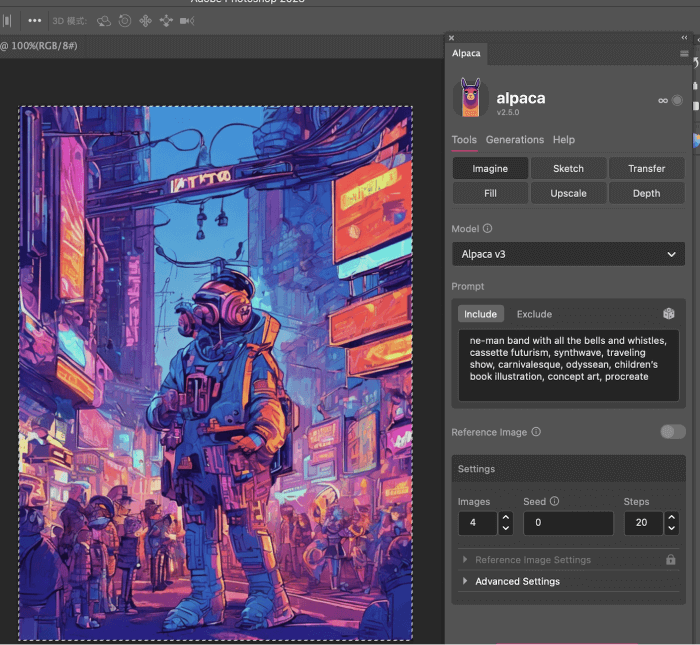Select the 3D roll camera icon

[125, 20]
